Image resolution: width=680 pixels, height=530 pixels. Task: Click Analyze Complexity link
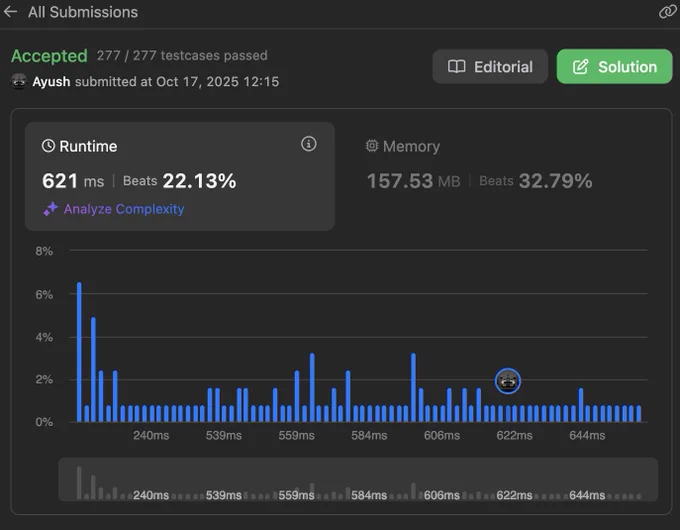(x=124, y=209)
